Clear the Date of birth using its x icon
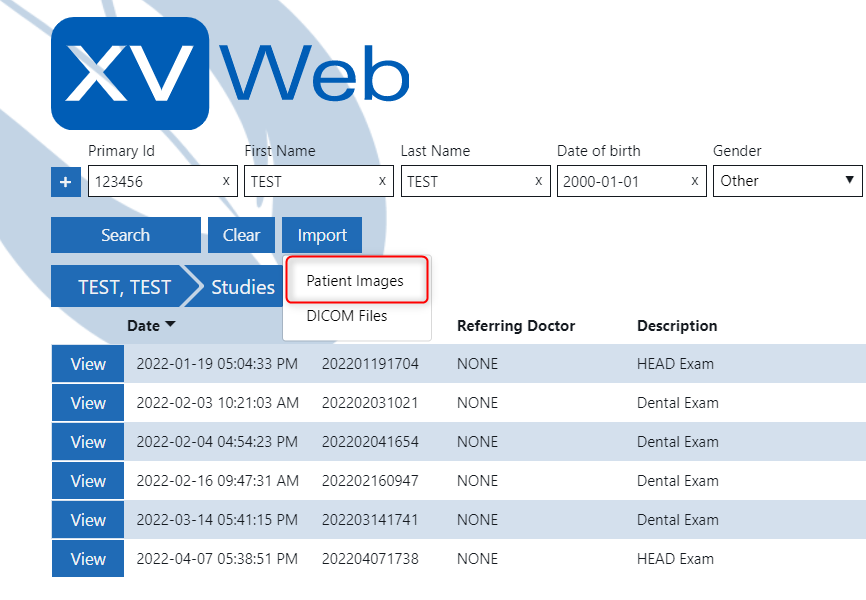Screen dimensions: 866x600 tap(694, 181)
